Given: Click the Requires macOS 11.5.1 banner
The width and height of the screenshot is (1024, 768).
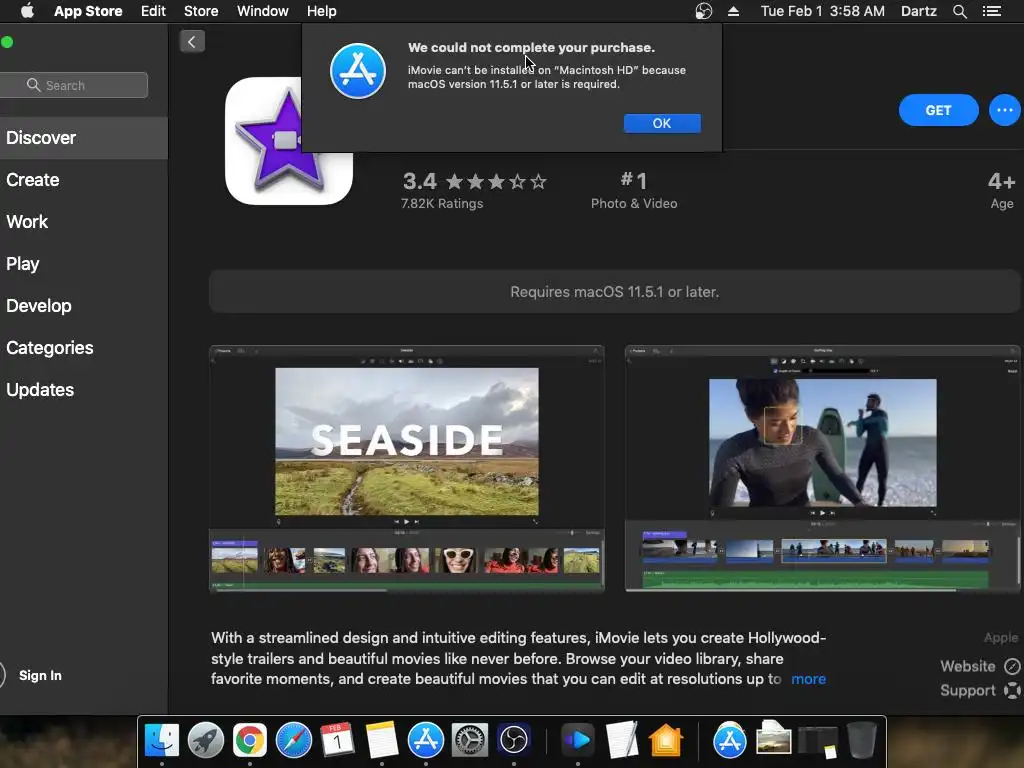Looking at the screenshot, I should click(614, 292).
